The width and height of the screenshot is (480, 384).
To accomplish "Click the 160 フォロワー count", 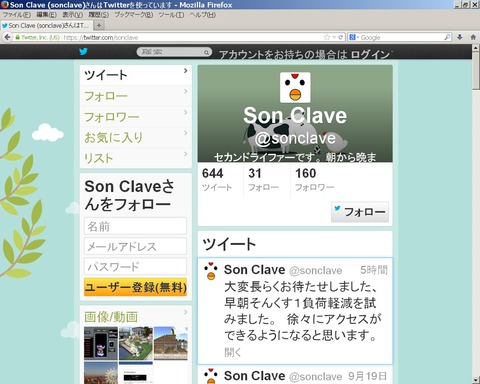I will tap(315, 179).
